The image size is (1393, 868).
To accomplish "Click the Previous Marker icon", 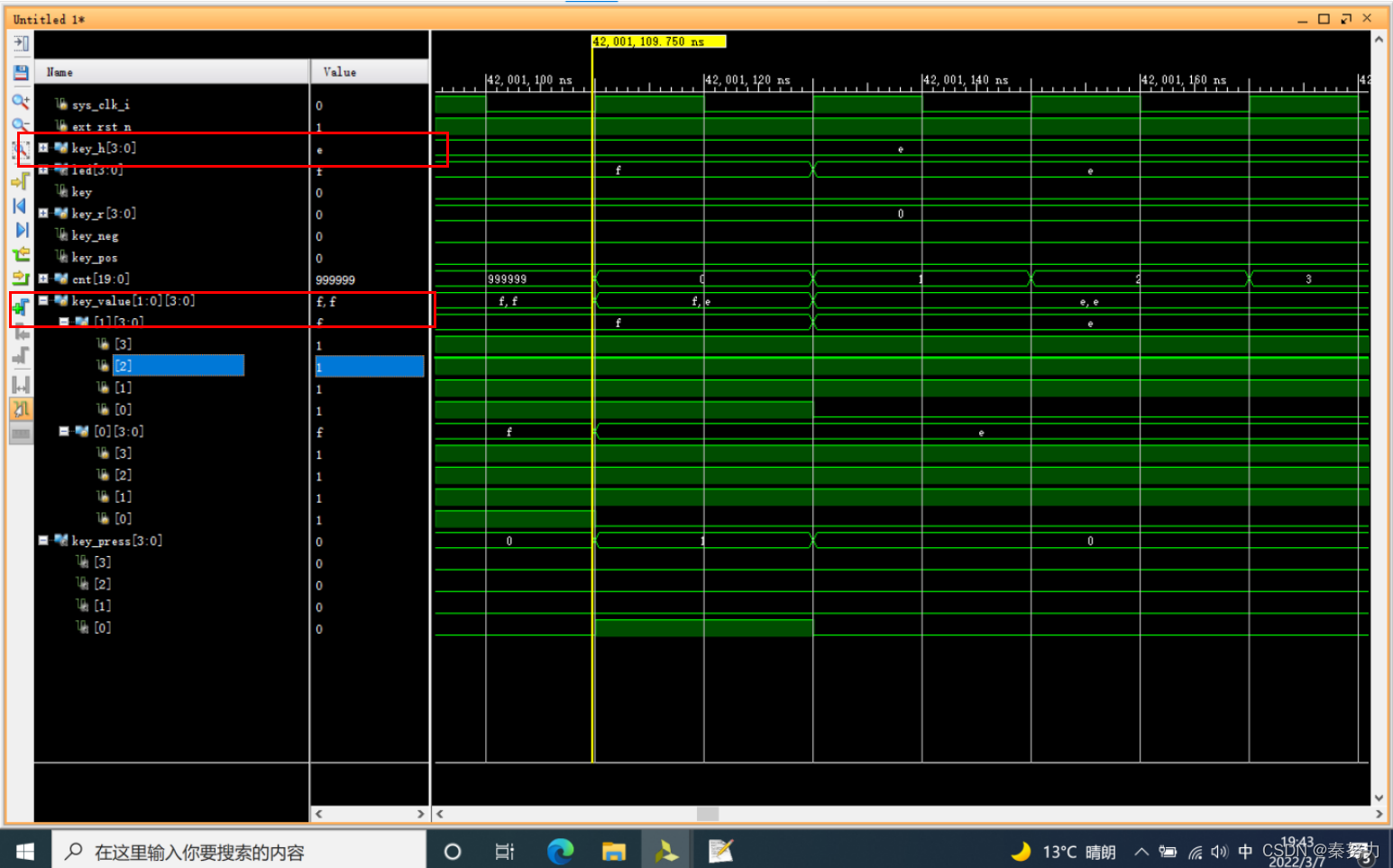I will pos(21,332).
